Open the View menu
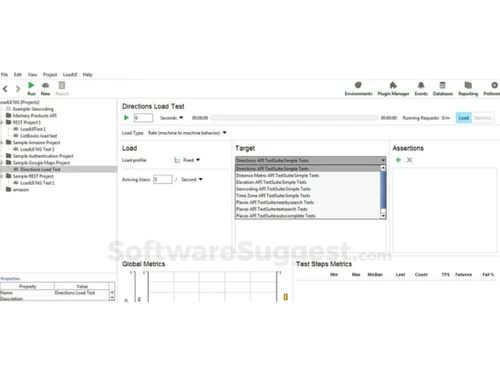Viewport: 500px width, 375px height. 32,74
